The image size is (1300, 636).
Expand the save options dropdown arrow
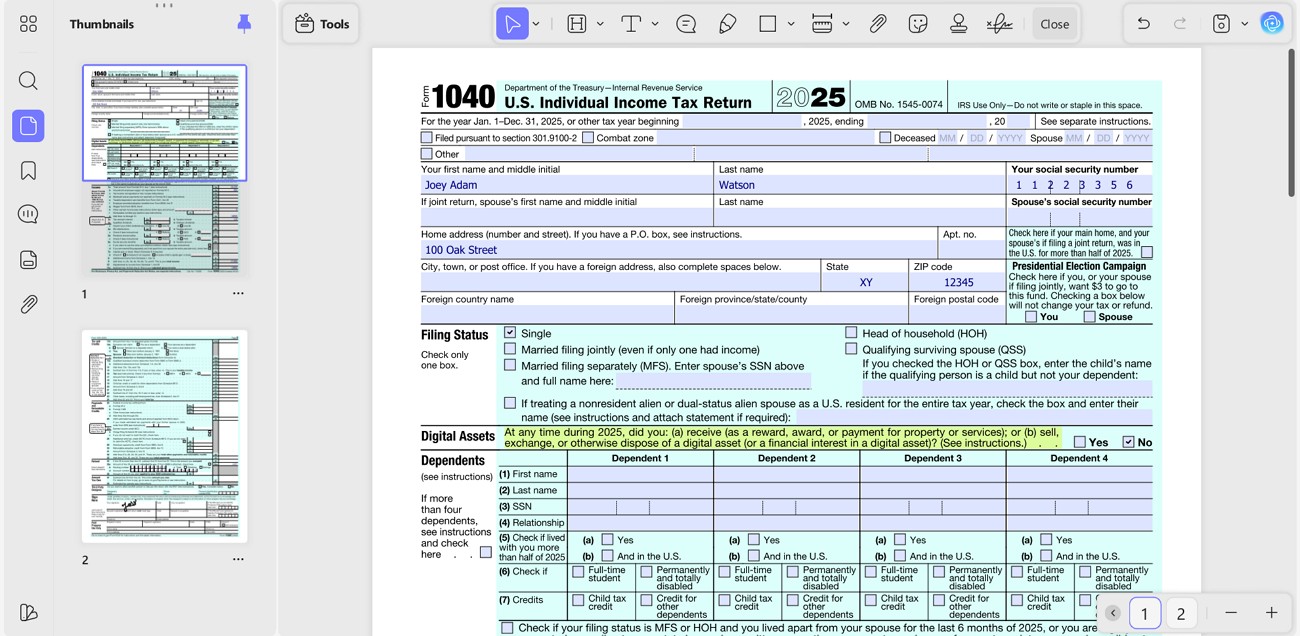click(1244, 24)
